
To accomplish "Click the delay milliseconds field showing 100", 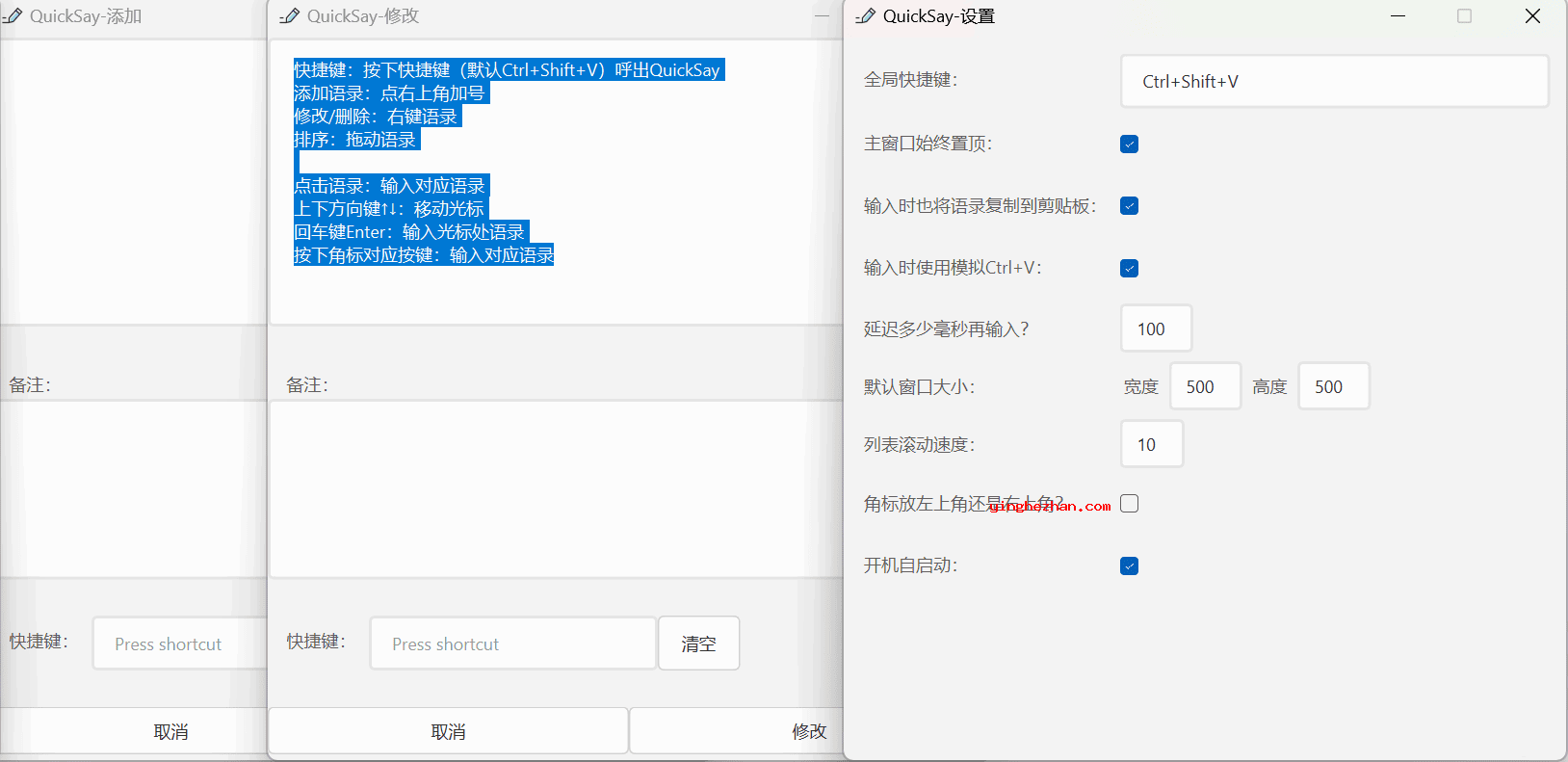I will [x=1157, y=328].
